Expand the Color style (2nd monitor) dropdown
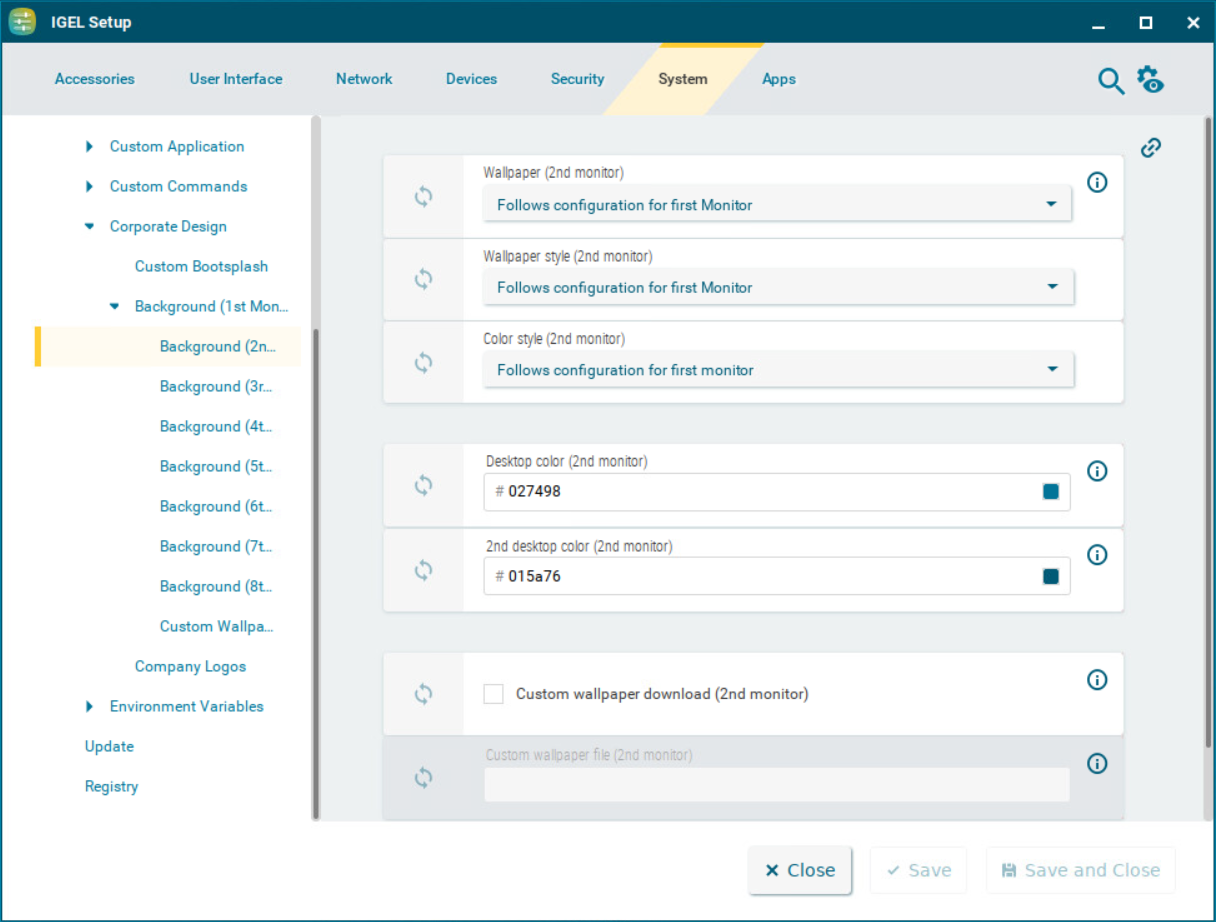1216x922 pixels. pos(777,370)
